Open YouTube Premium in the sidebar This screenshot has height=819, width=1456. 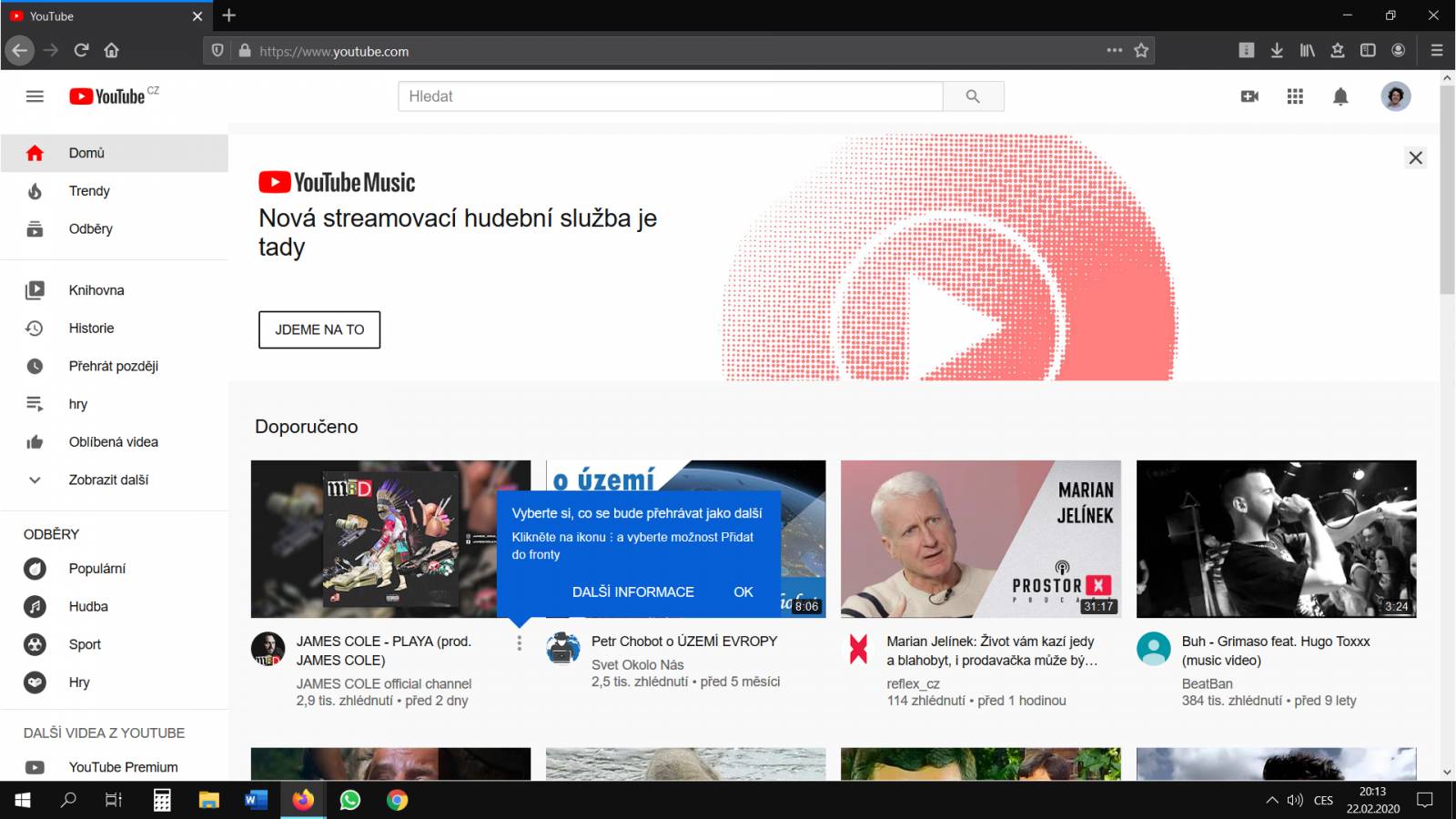tap(114, 767)
